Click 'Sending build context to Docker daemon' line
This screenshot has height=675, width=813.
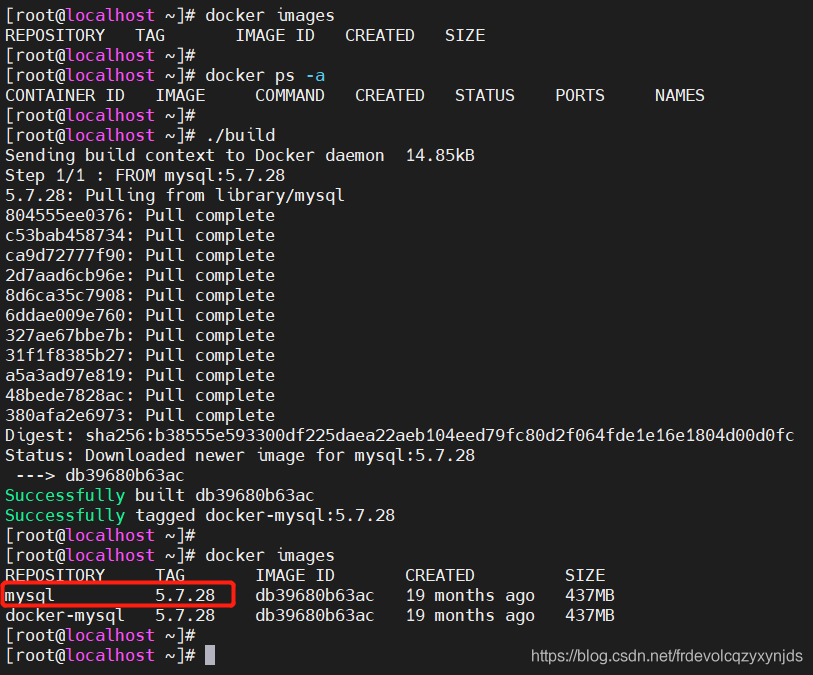(240, 156)
